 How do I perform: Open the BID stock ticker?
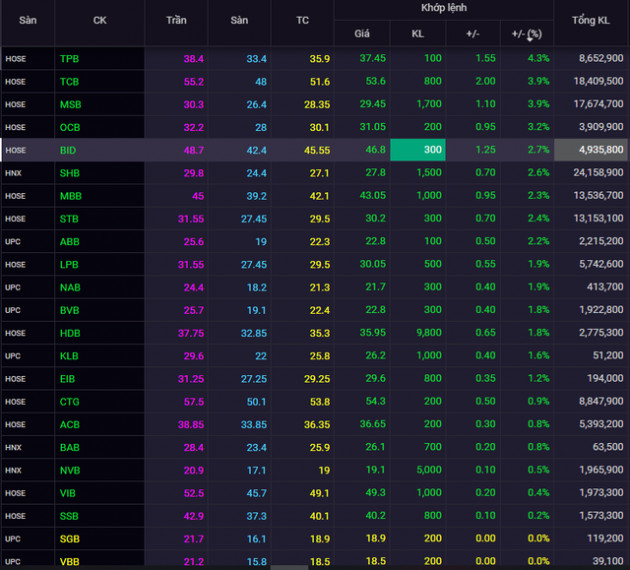(x=68, y=150)
